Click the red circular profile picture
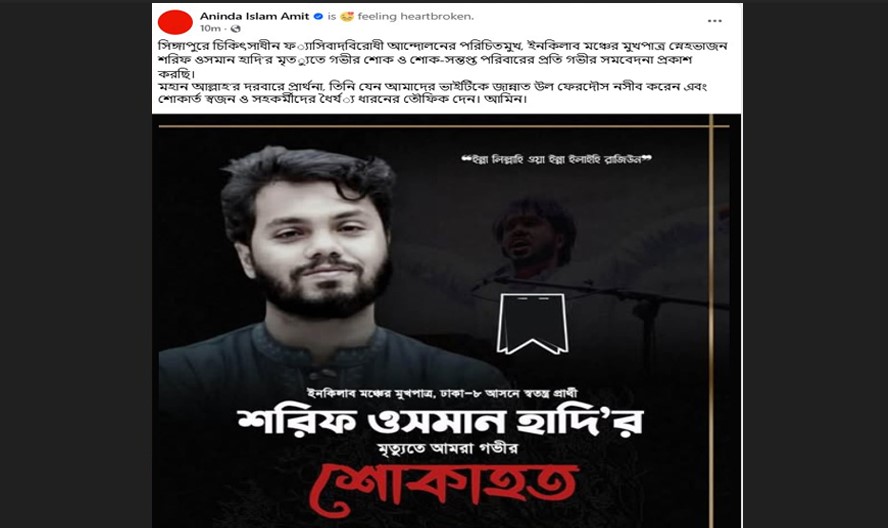 point(175,22)
